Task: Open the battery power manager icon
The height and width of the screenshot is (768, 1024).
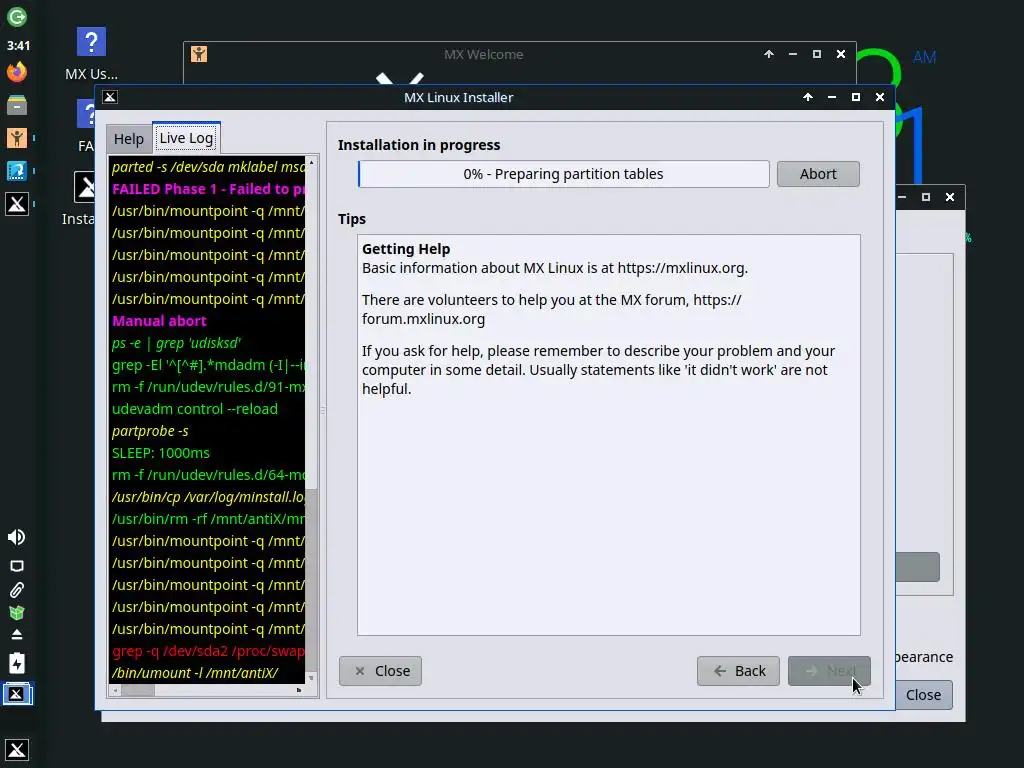Action: tap(17, 663)
